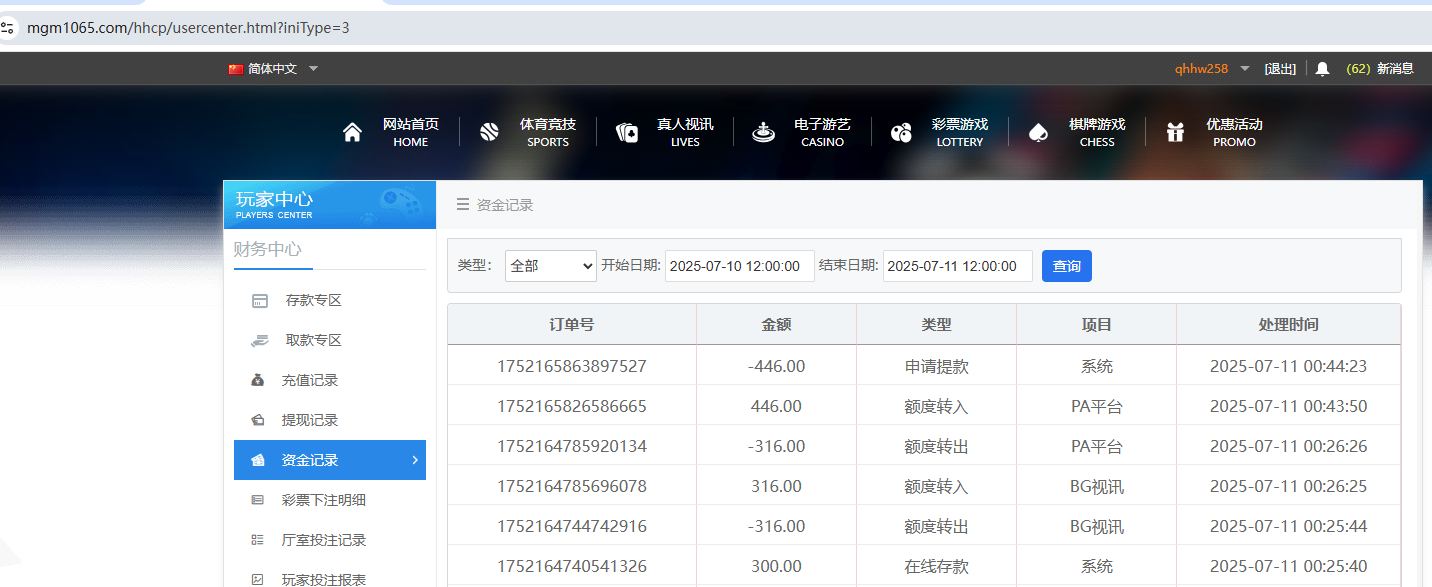The height and width of the screenshot is (587, 1432).
Task: Click the 开始日期 start date input field
Action: [739, 265]
